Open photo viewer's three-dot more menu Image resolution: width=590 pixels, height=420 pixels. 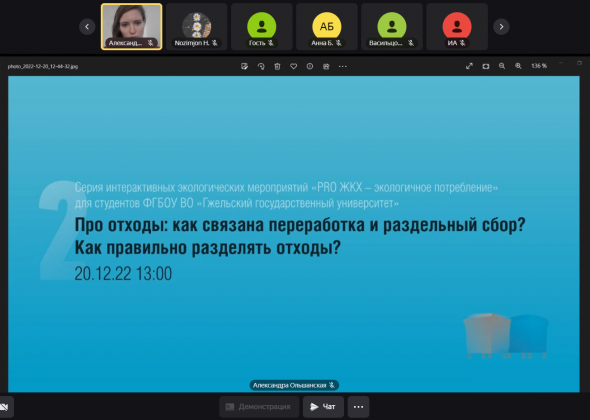click(x=342, y=66)
